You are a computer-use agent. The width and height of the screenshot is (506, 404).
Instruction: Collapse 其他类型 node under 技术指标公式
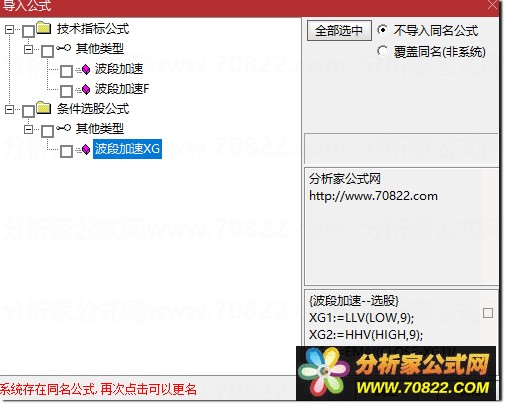tap(29, 49)
